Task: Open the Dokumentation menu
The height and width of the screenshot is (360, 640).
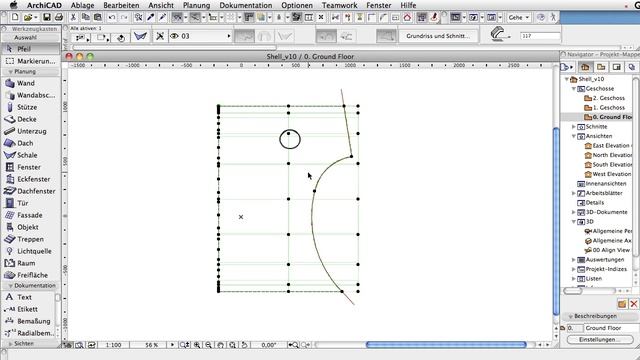Action: (246, 5)
